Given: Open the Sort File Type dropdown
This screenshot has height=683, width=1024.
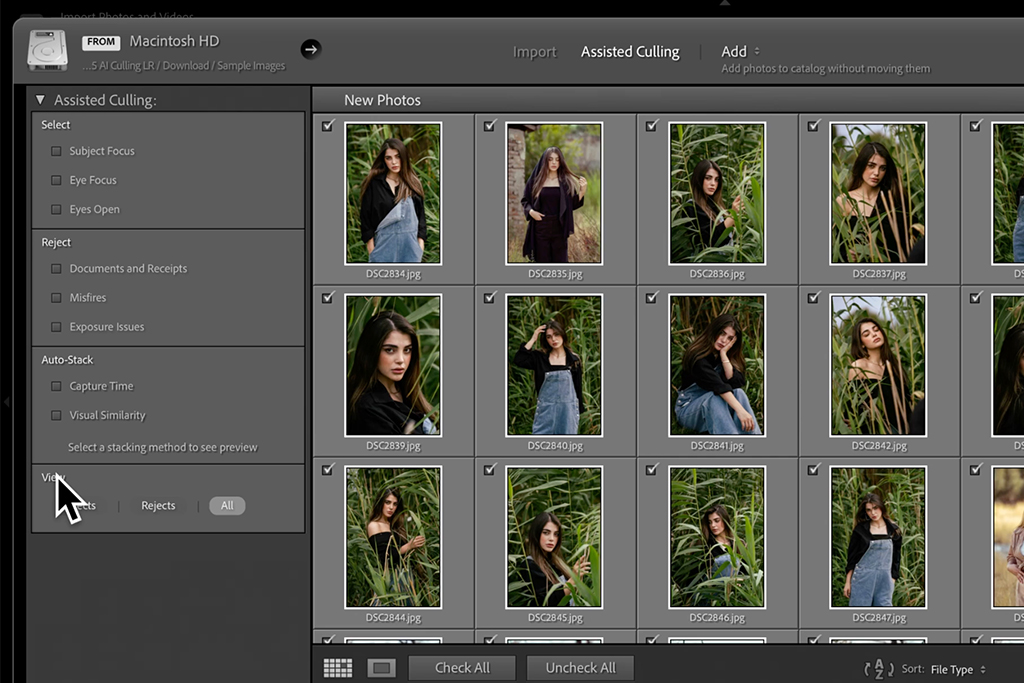Looking at the screenshot, I should click(957, 669).
